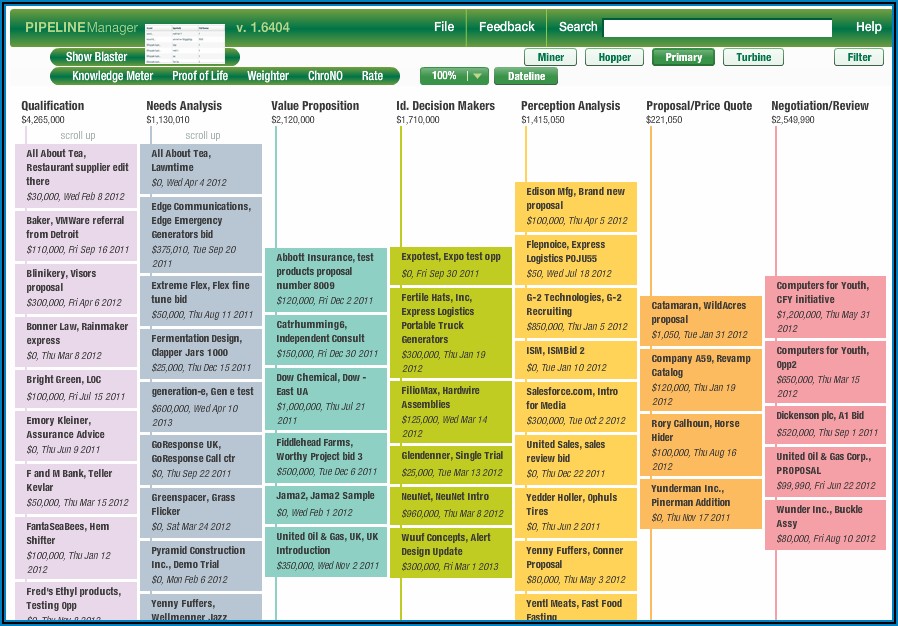Click the Dateline button
898x626 pixels.
526,76
